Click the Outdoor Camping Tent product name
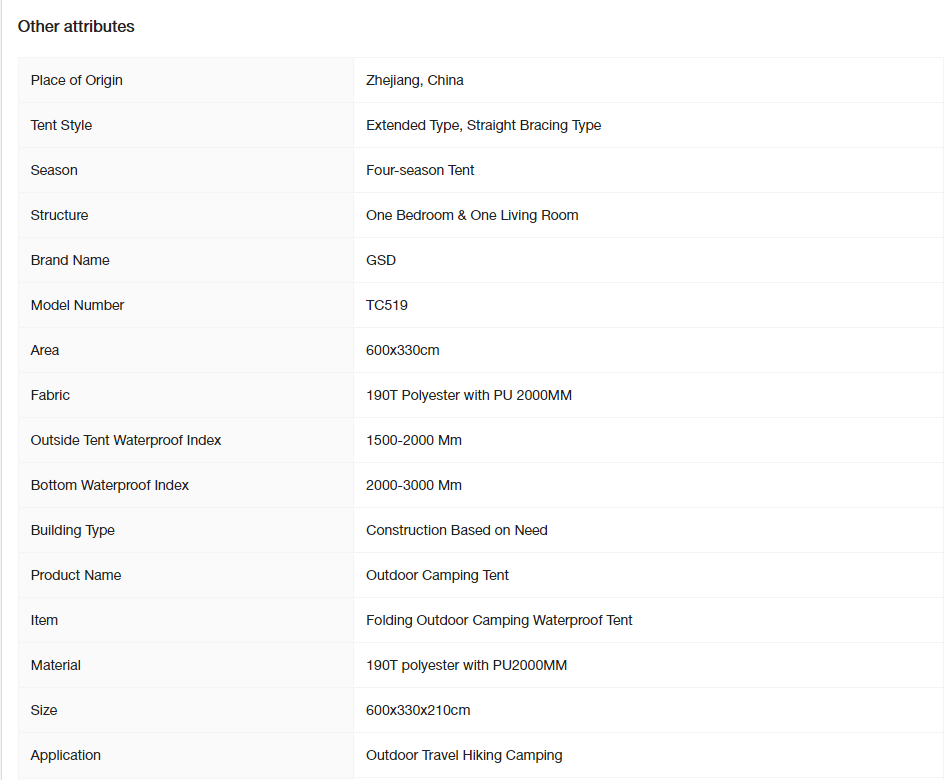This screenshot has width=949, height=780. 437,575
